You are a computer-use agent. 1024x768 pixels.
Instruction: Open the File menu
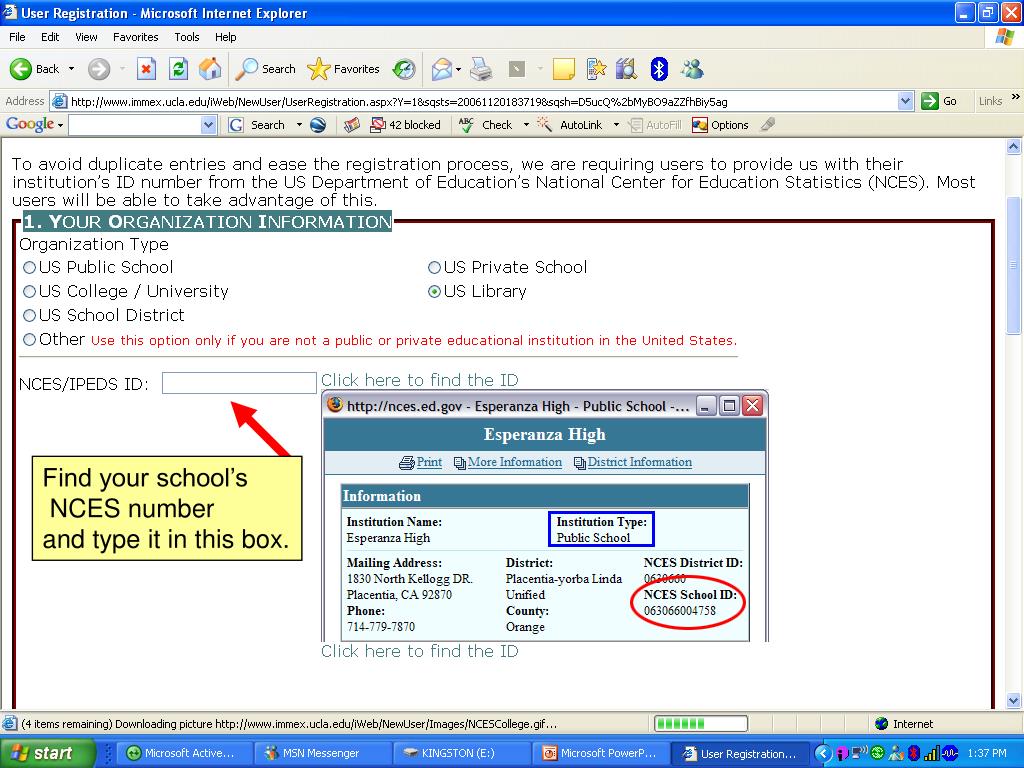(18, 37)
